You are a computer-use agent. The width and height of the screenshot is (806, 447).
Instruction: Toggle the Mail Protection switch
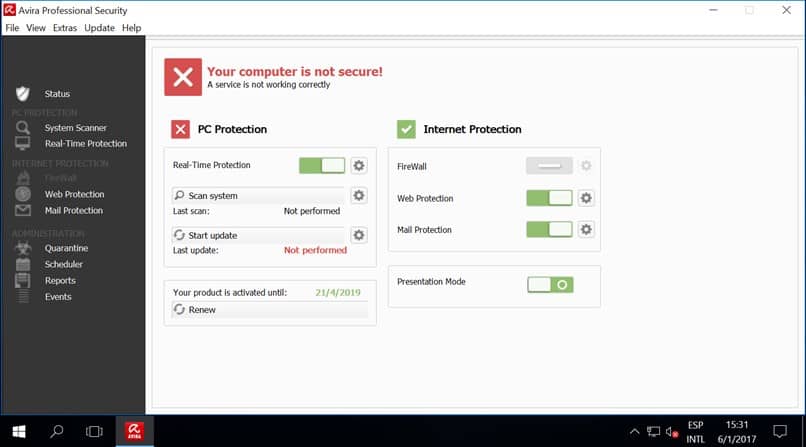(x=549, y=229)
